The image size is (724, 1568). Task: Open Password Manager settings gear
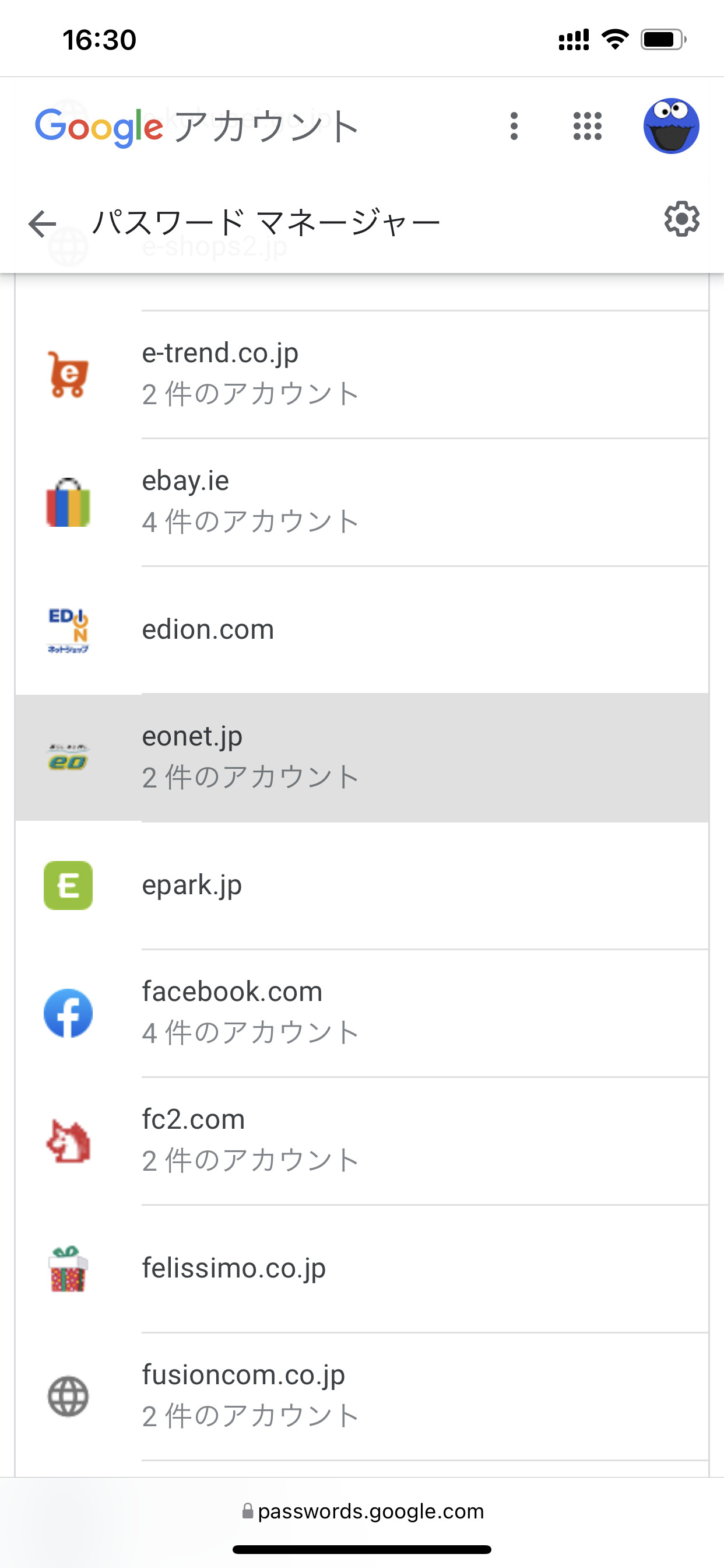(681, 219)
